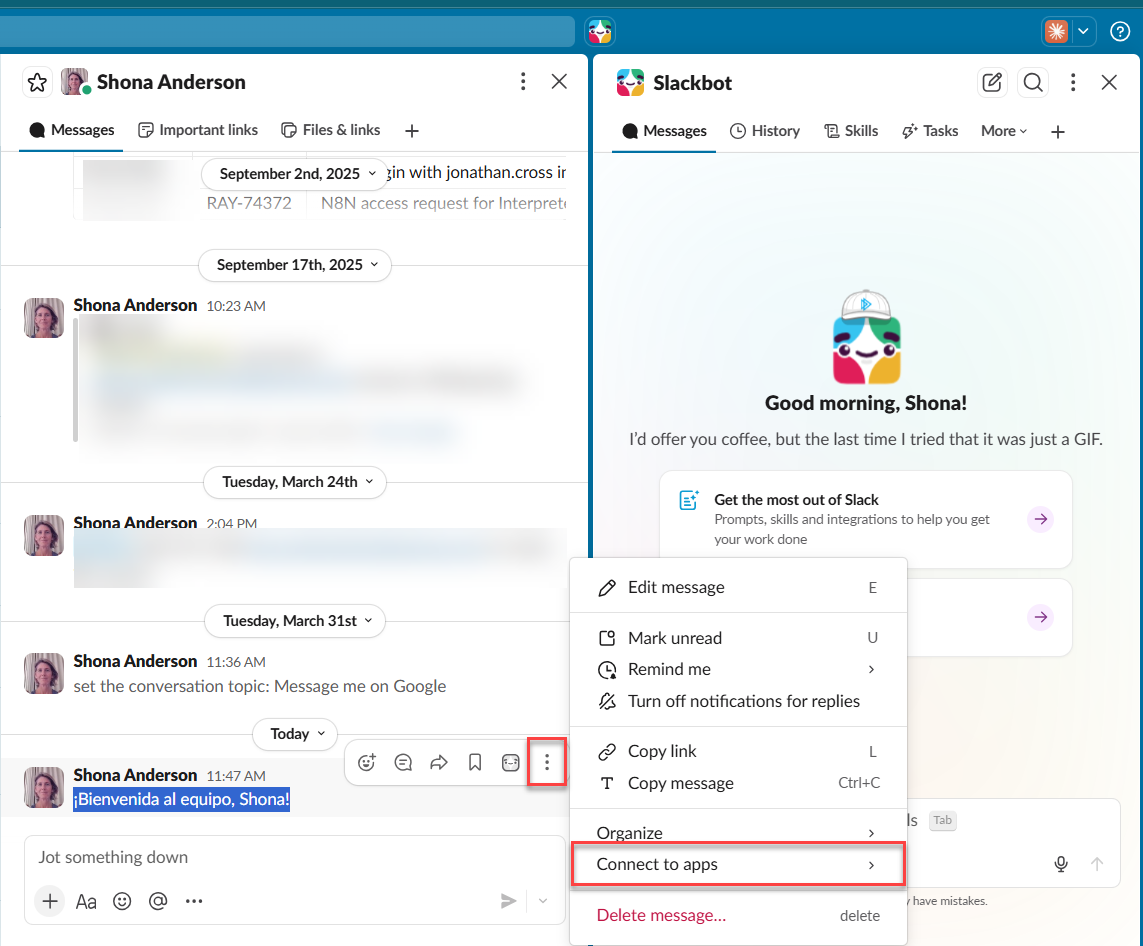Click the arrow on Get the most out of Slack card
1143x946 pixels.
click(x=1040, y=519)
